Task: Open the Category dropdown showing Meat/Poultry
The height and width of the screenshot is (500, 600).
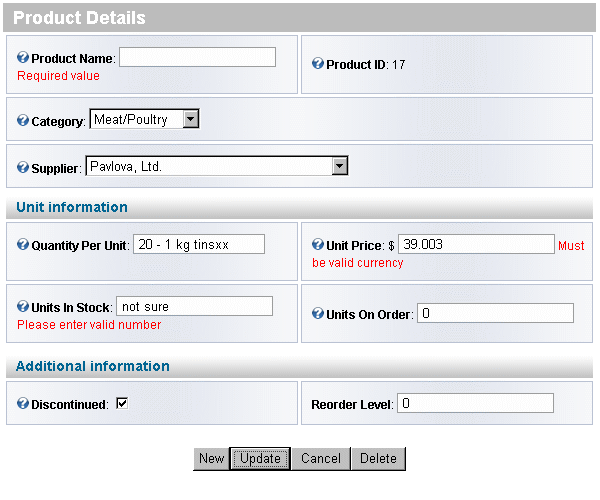Action: [144, 119]
